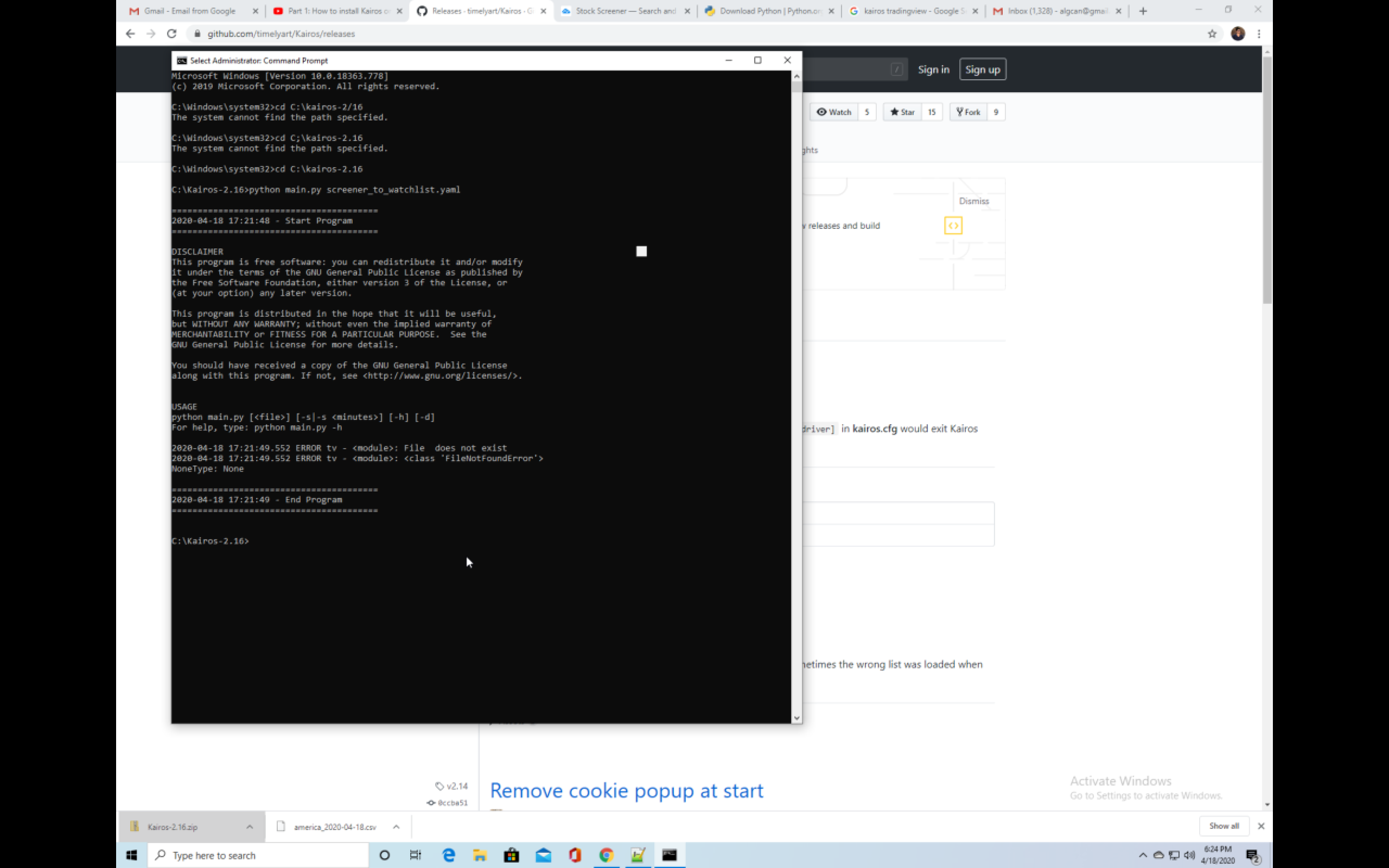Open File Explorer from the taskbar
The height and width of the screenshot is (868, 1389).
coord(480,856)
